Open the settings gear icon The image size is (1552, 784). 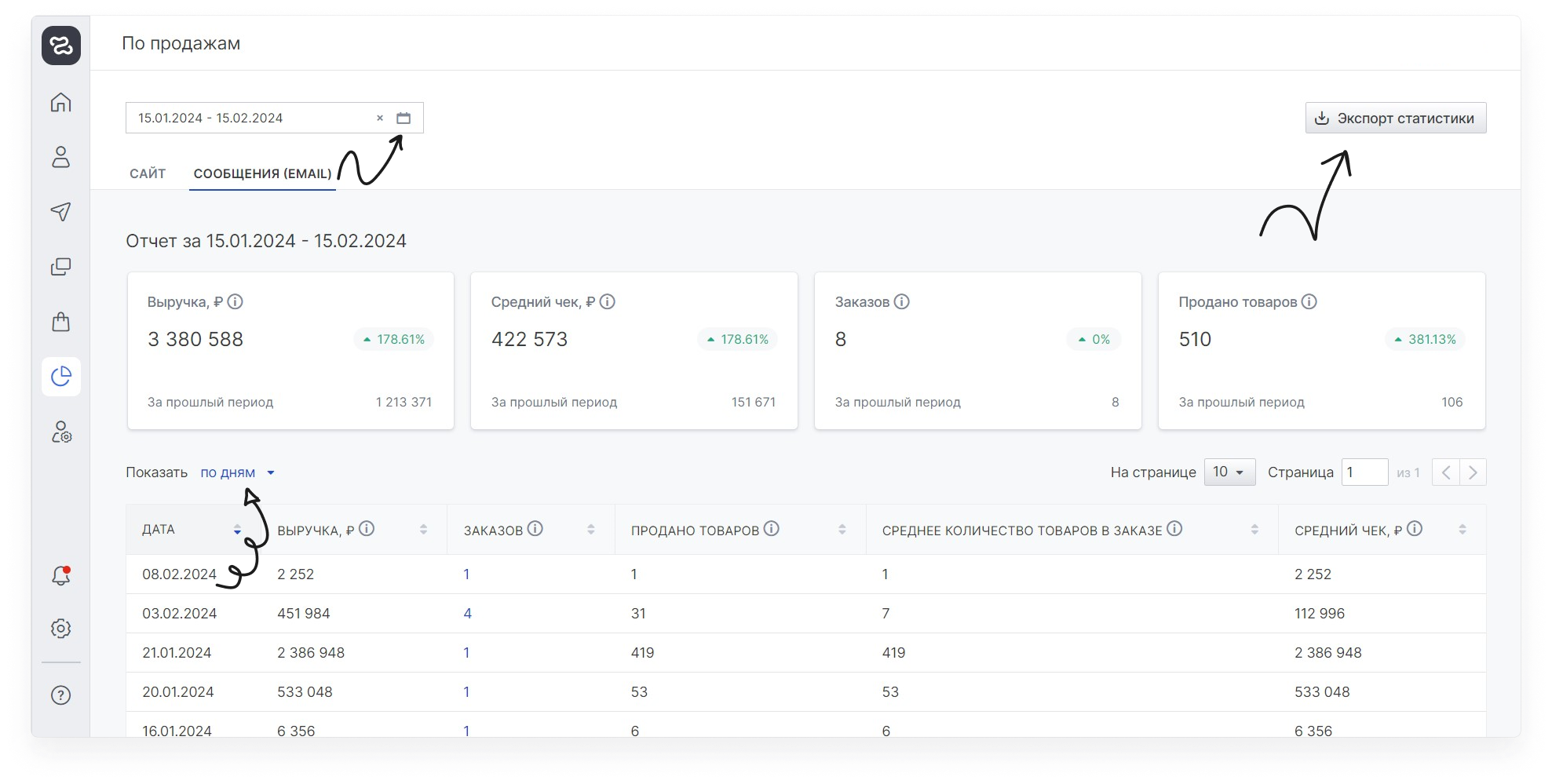coord(61,629)
